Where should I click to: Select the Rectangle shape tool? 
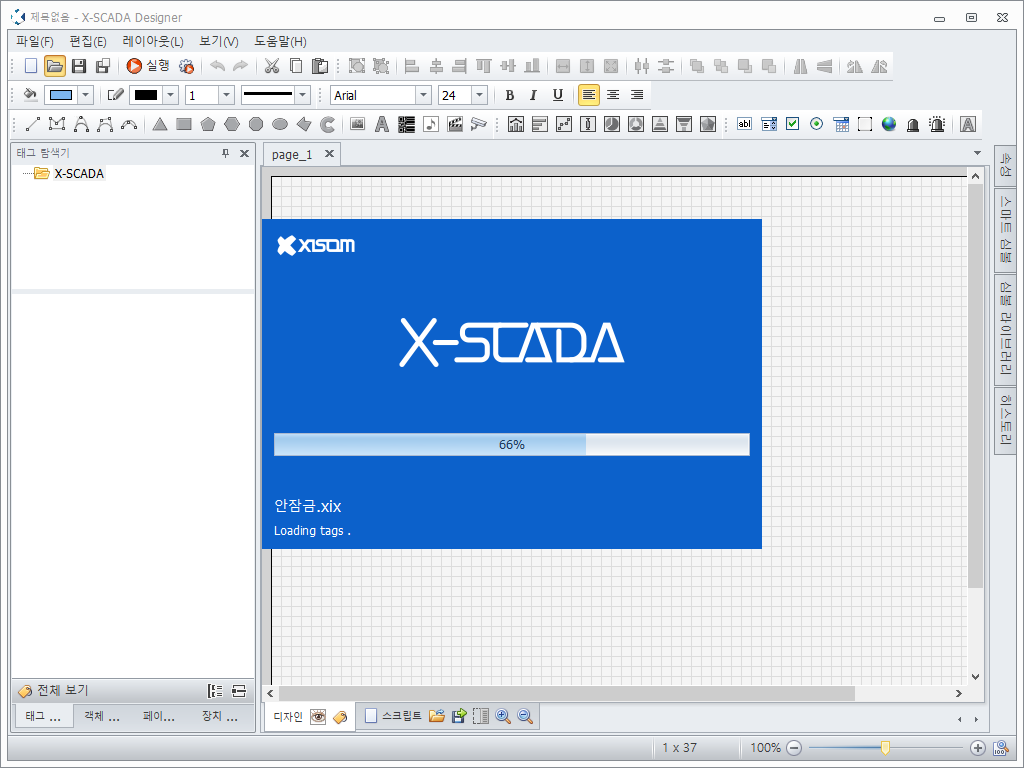184,124
